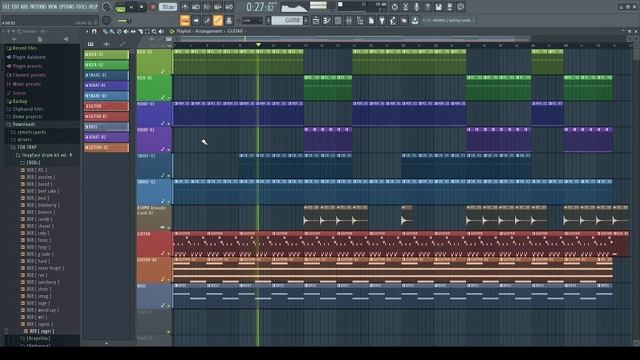Click the View browser icon
Screen dimensions: 640x360
(360, 20)
